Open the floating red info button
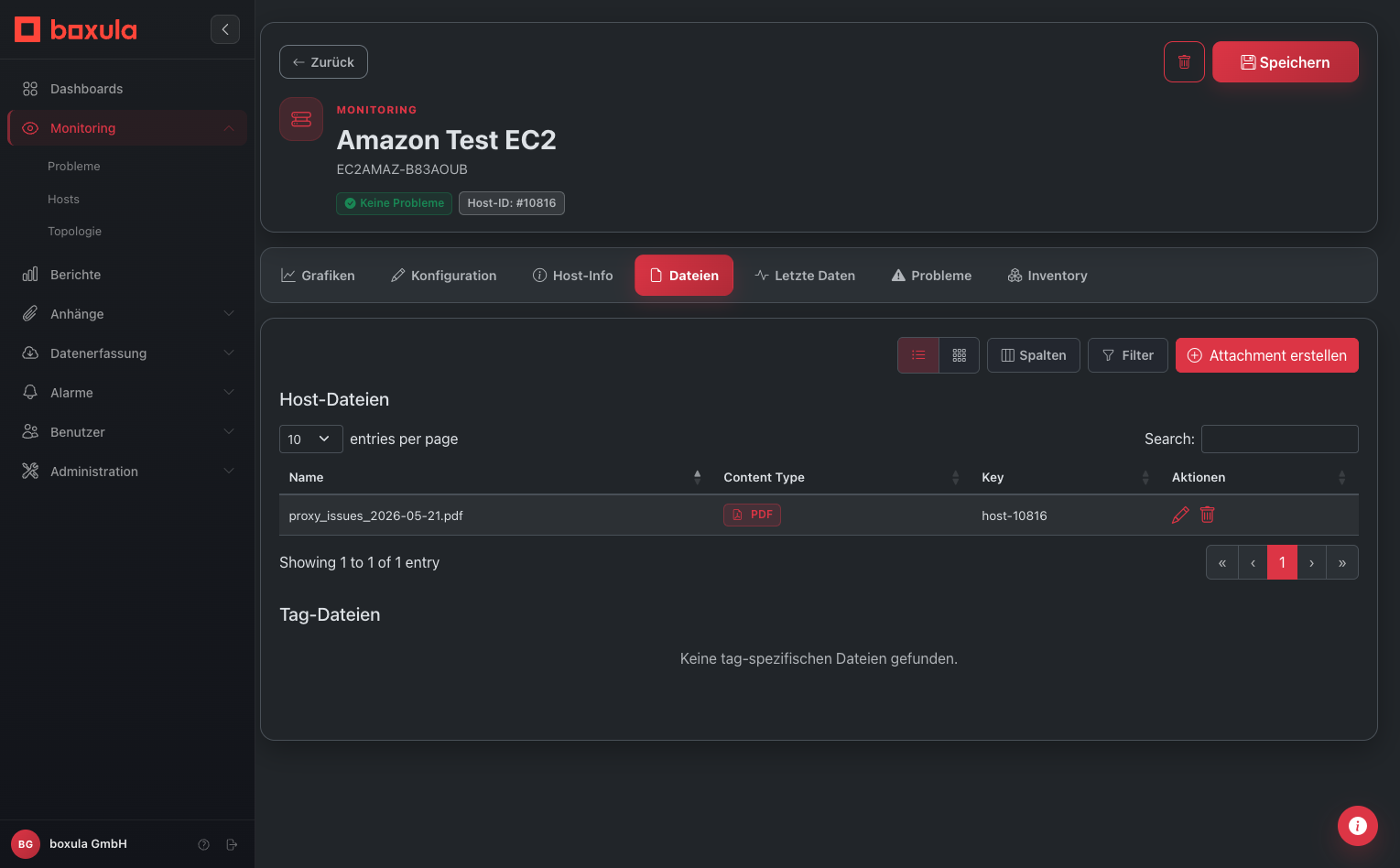Image resolution: width=1400 pixels, height=868 pixels. [1358, 826]
